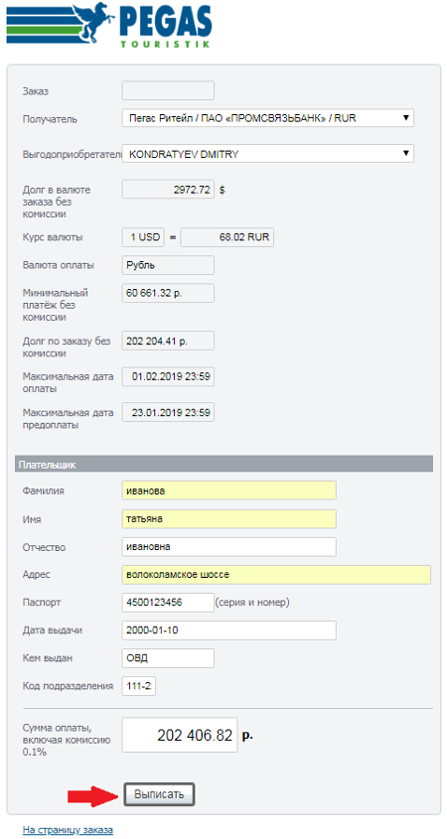Click the Pegas Touristik logo
The image size is (447, 839).
[x=109, y=25]
